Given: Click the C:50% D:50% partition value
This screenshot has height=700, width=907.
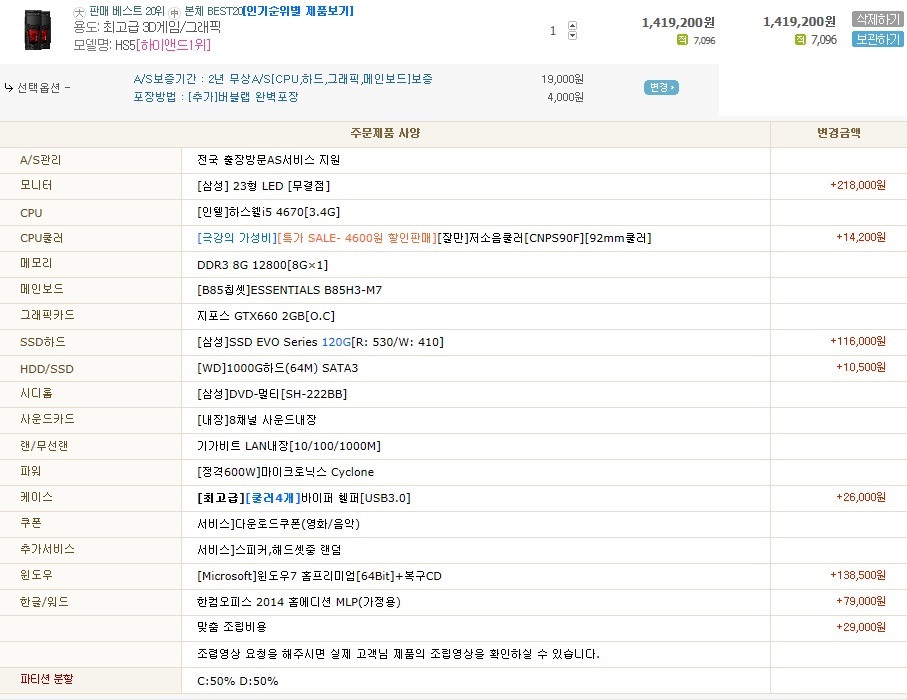Looking at the screenshot, I should pos(238,681).
